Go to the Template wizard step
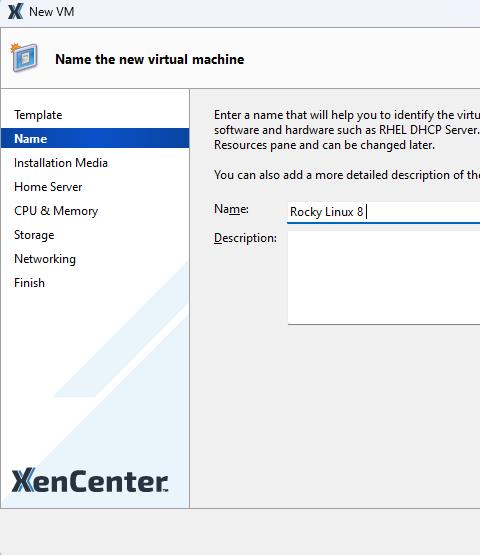Viewport: 480px width, 555px height. click(x=38, y=115)
